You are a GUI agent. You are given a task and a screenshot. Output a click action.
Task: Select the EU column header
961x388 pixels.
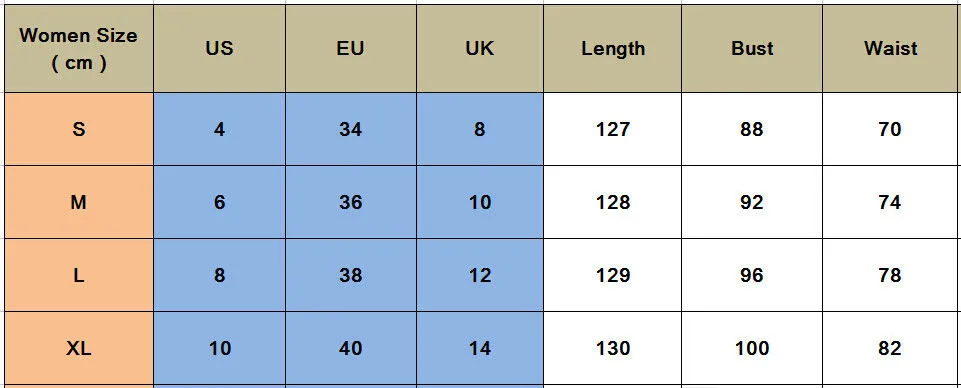coord(351,48)
